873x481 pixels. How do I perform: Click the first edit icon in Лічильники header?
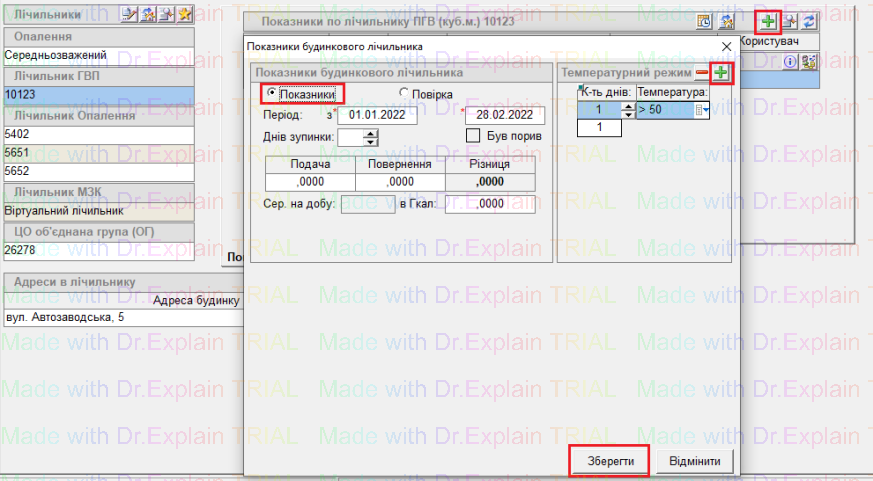(x=129, y=14)
